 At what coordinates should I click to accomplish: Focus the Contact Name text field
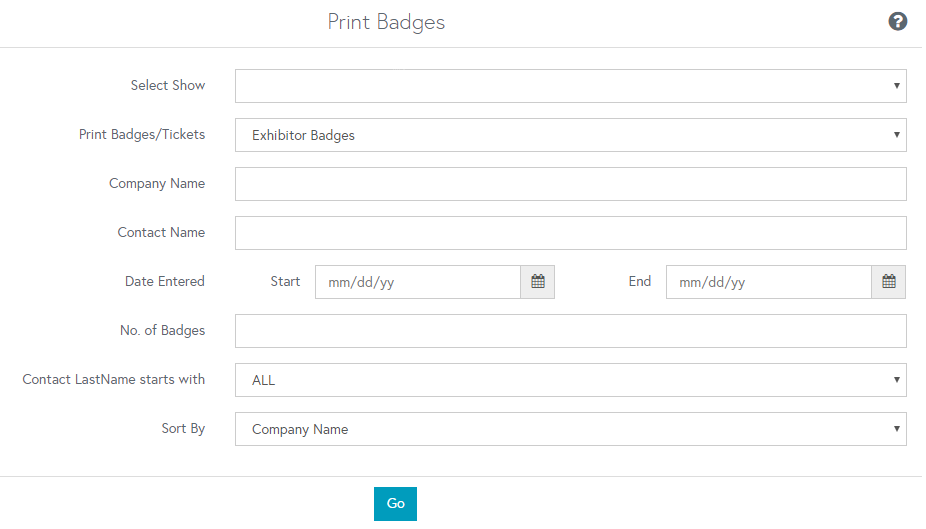570,233
